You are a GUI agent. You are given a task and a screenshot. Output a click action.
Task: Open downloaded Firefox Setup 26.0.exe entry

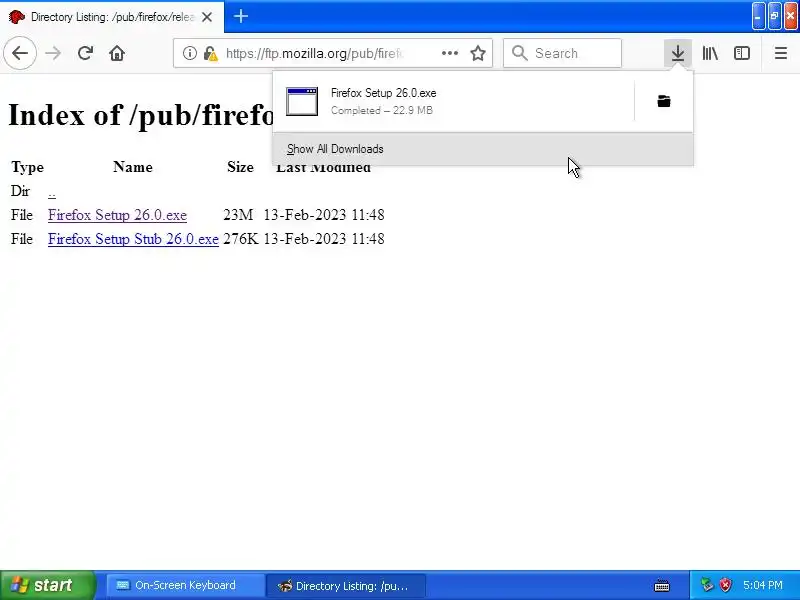453,101
